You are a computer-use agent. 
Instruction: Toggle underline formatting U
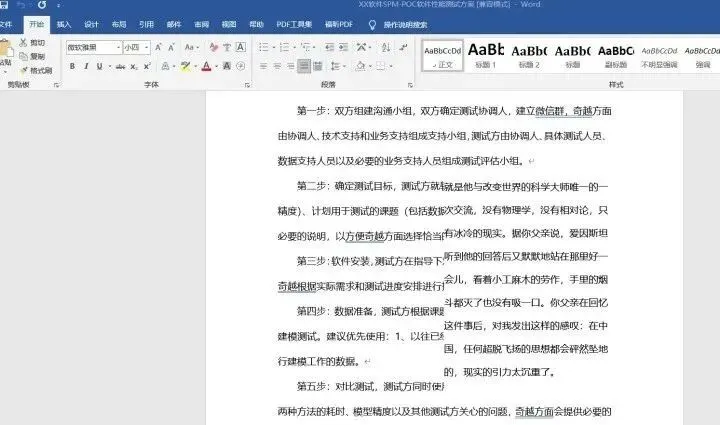coord(99,67)
